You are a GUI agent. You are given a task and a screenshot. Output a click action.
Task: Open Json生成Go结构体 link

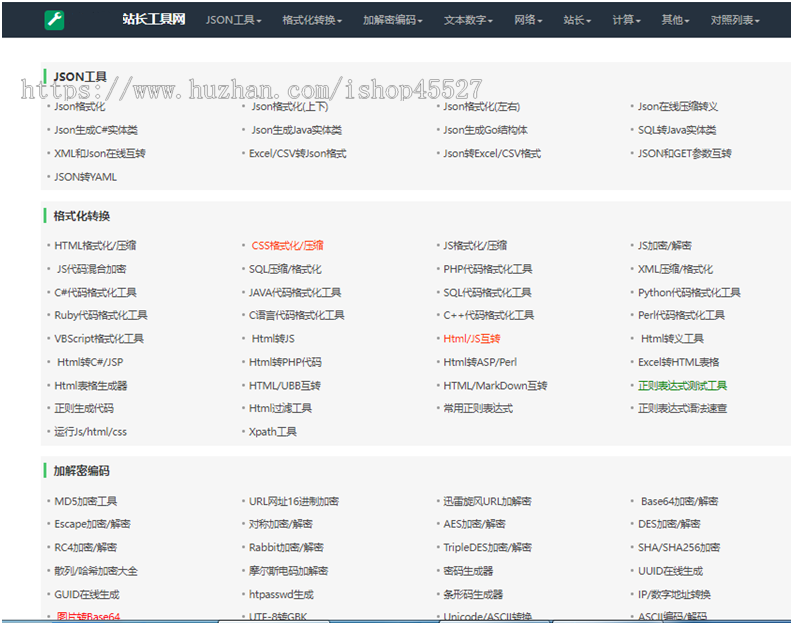pyautogui.click(x=485, y=130)
